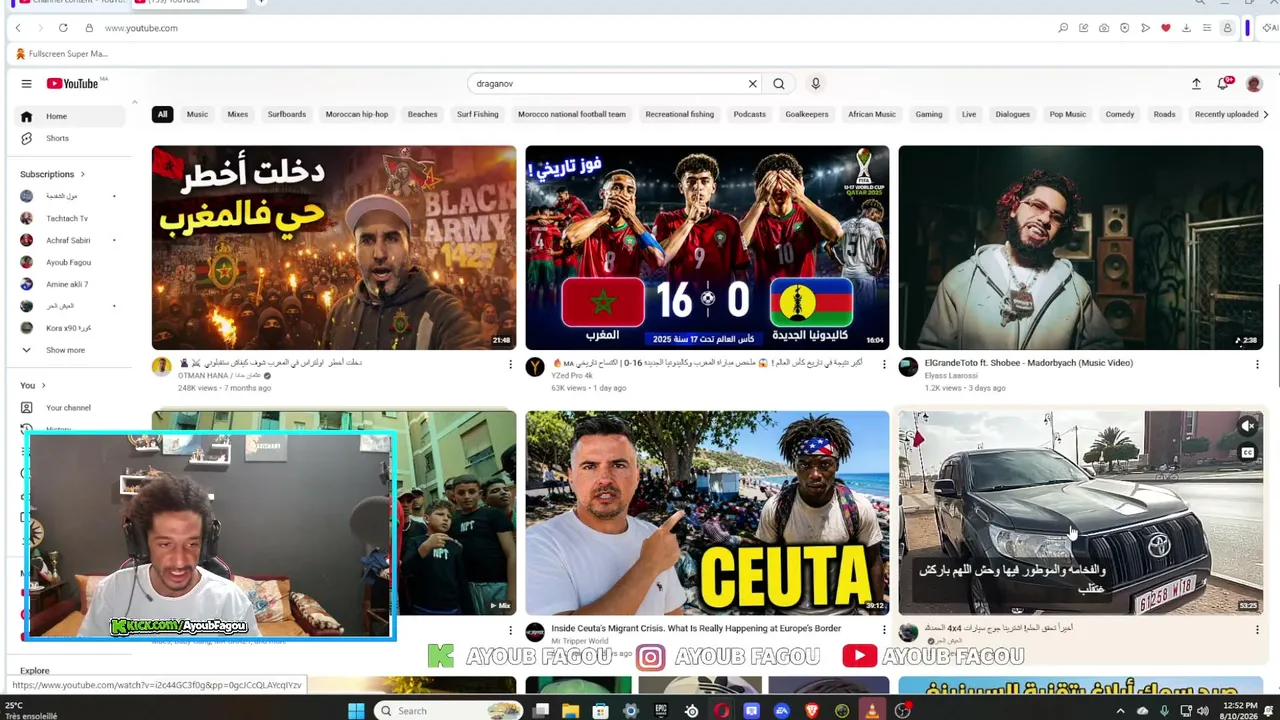Open more options for the 4x4 car video
Image resolution: width=1280 pixels, height=720 pixels.
click(1257, 630)
